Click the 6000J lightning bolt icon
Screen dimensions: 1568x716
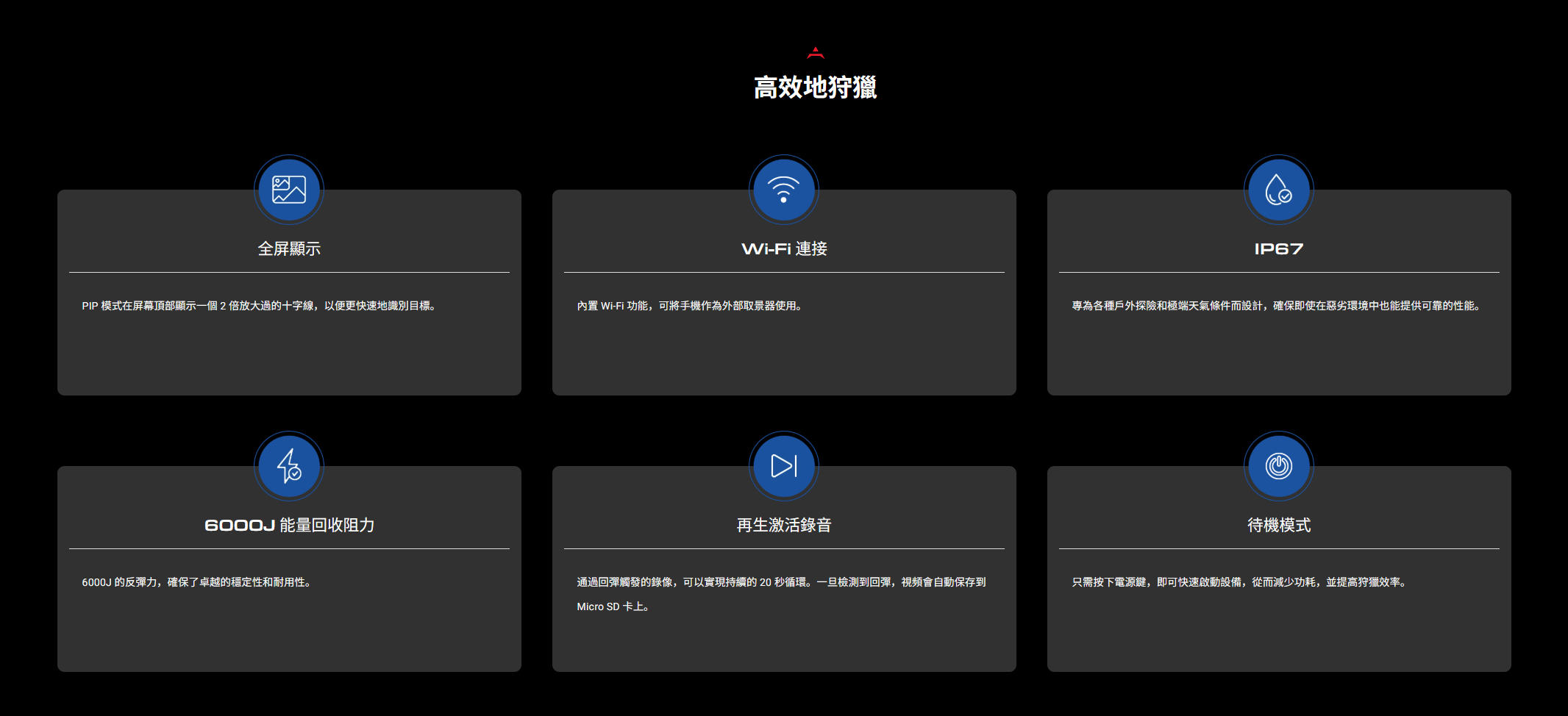point(289,466)
